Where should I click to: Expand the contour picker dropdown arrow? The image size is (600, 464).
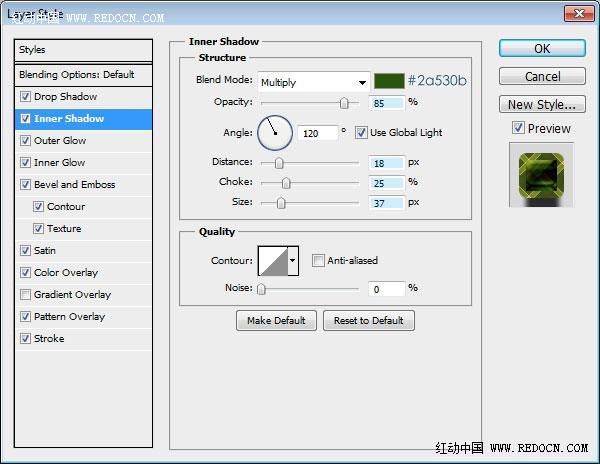[293, 261]
